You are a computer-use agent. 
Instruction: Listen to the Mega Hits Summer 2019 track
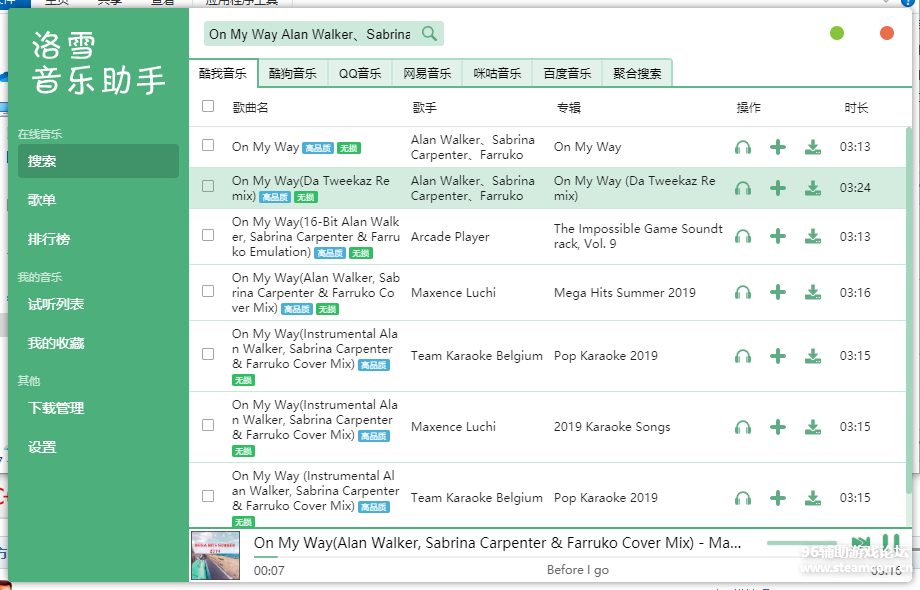click(x=742, y=293)
